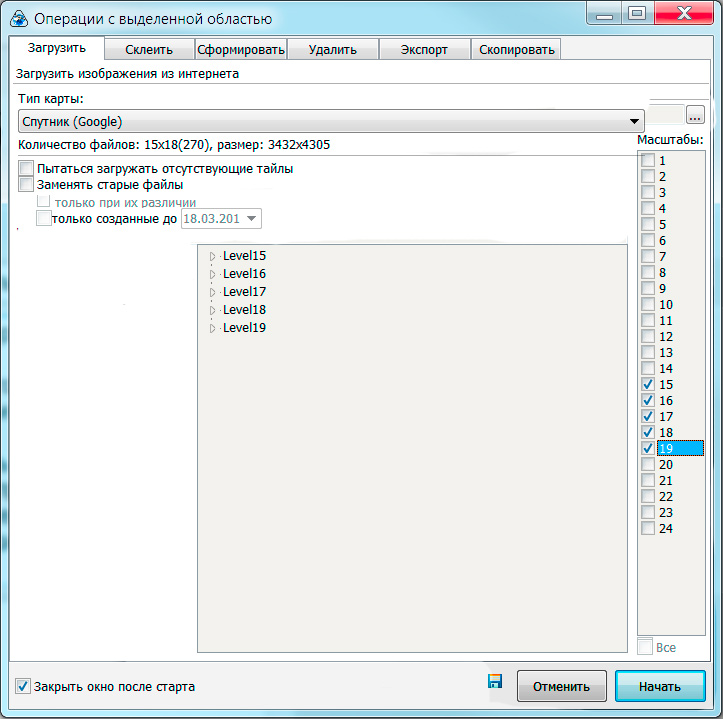The image size is (723, 719).
Task: Open the map type dropdown 'Спутник (Google)'
Action: coord(330,122)
